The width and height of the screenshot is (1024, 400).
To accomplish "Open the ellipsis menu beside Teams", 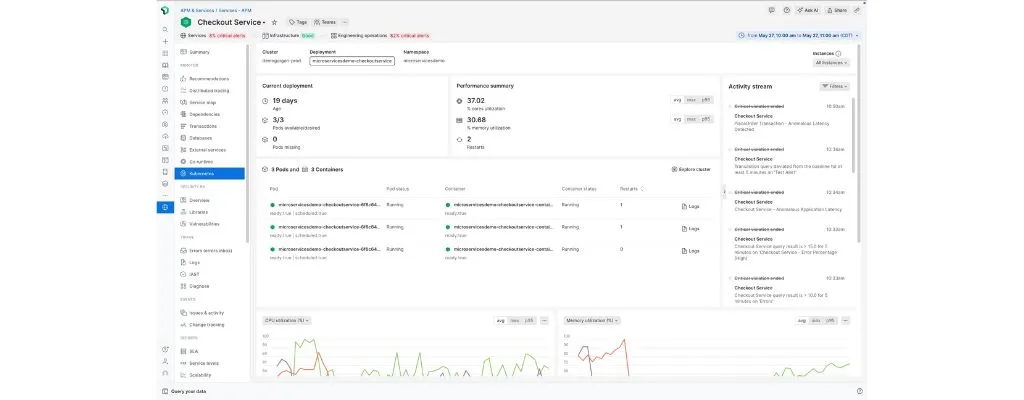I will pos(345,22).
